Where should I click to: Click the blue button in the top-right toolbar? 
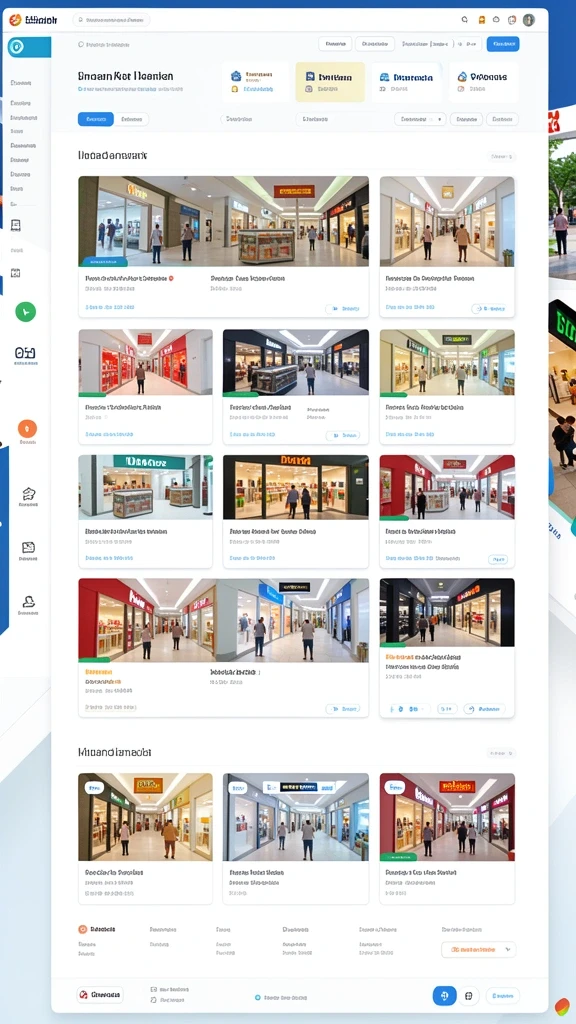503,44
